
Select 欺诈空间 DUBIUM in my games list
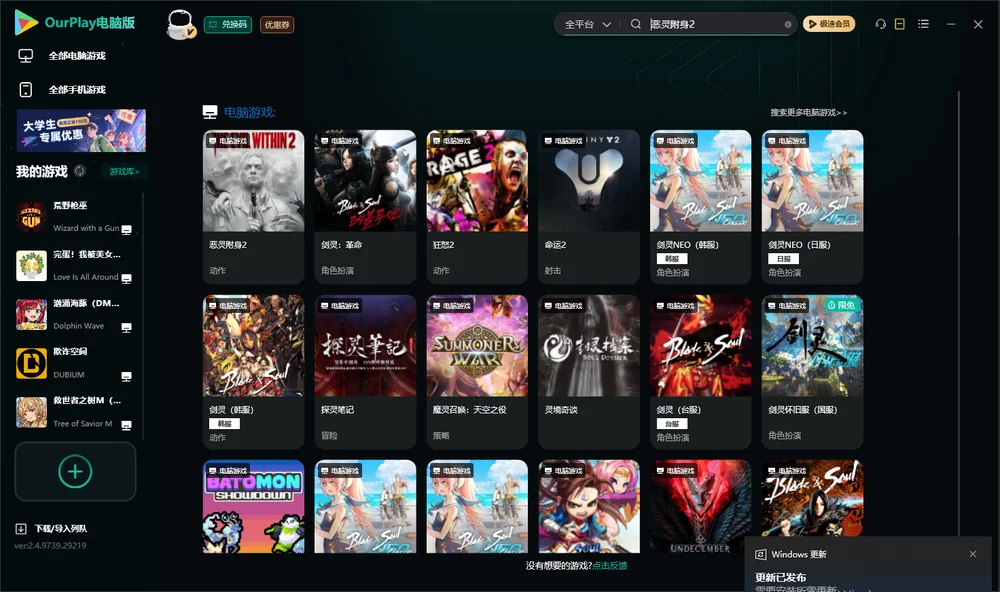pyautogui.click(x=75, y=364)
